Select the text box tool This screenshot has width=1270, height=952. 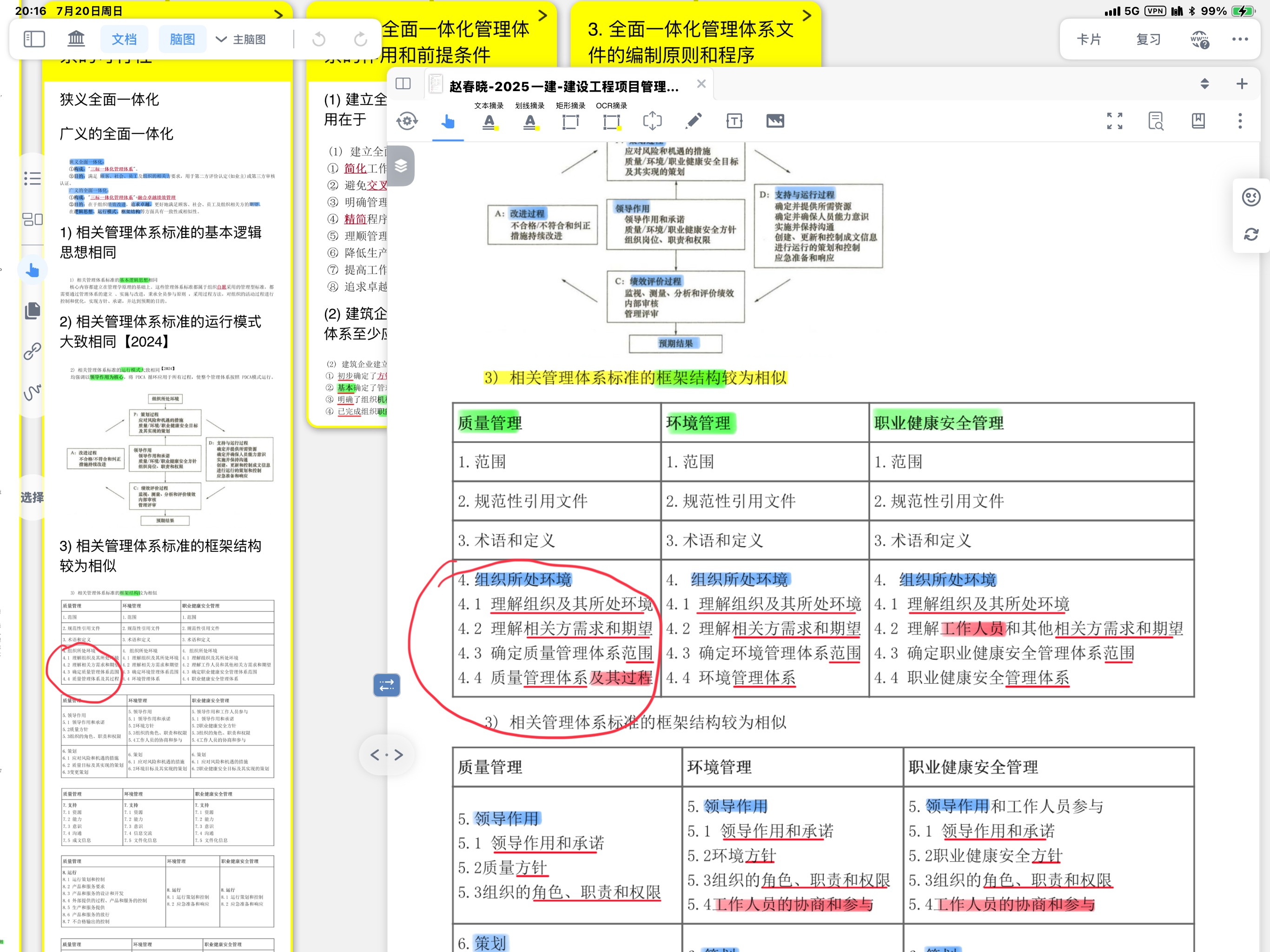[734, 120]
